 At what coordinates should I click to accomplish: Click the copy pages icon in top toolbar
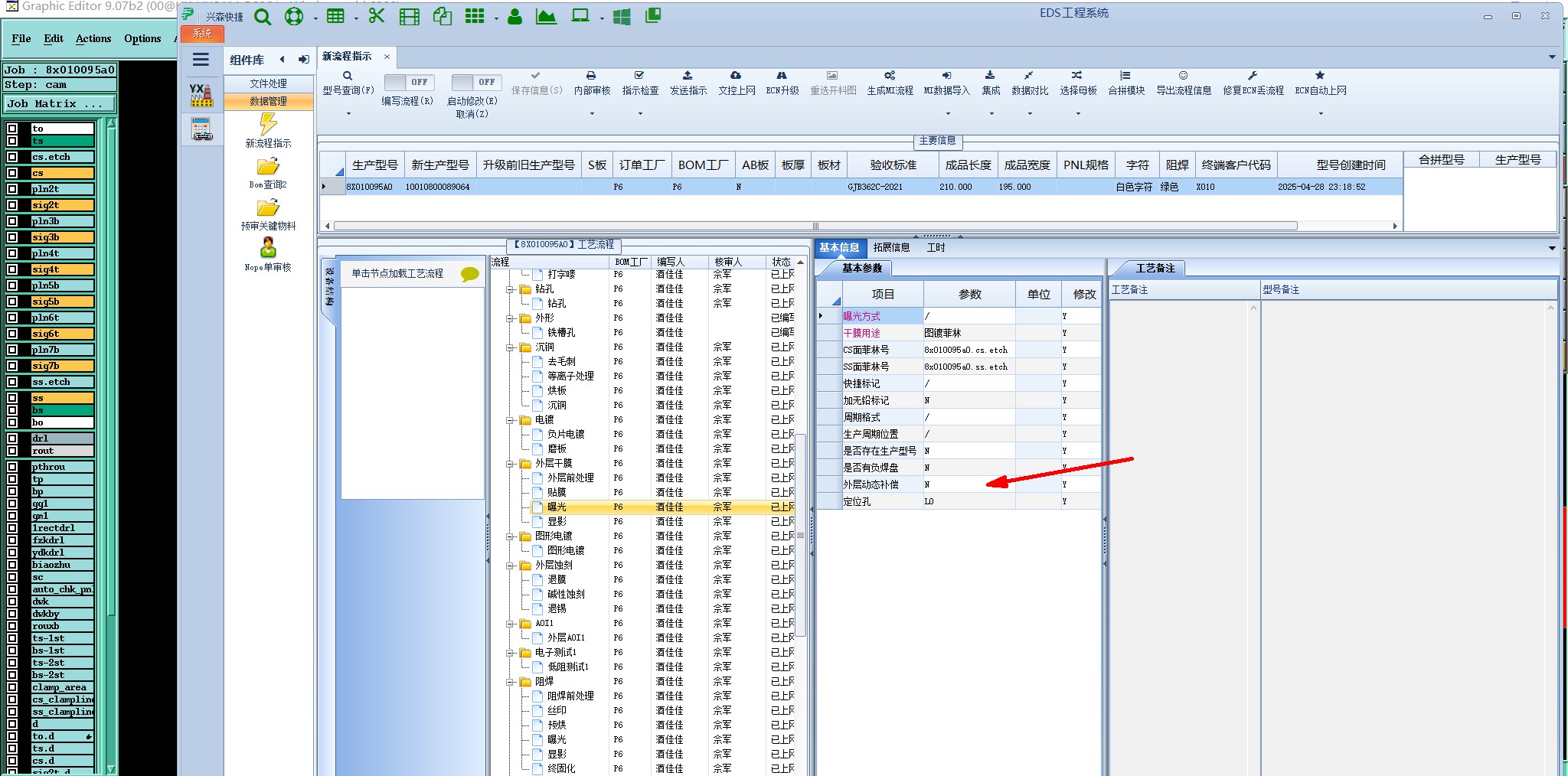coord(442,16)
